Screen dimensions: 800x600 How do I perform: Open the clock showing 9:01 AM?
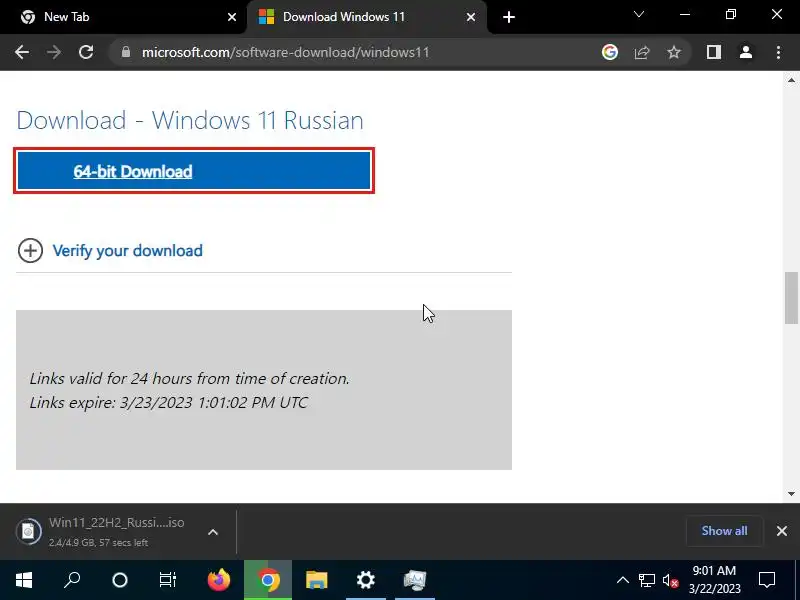[714, 580]
